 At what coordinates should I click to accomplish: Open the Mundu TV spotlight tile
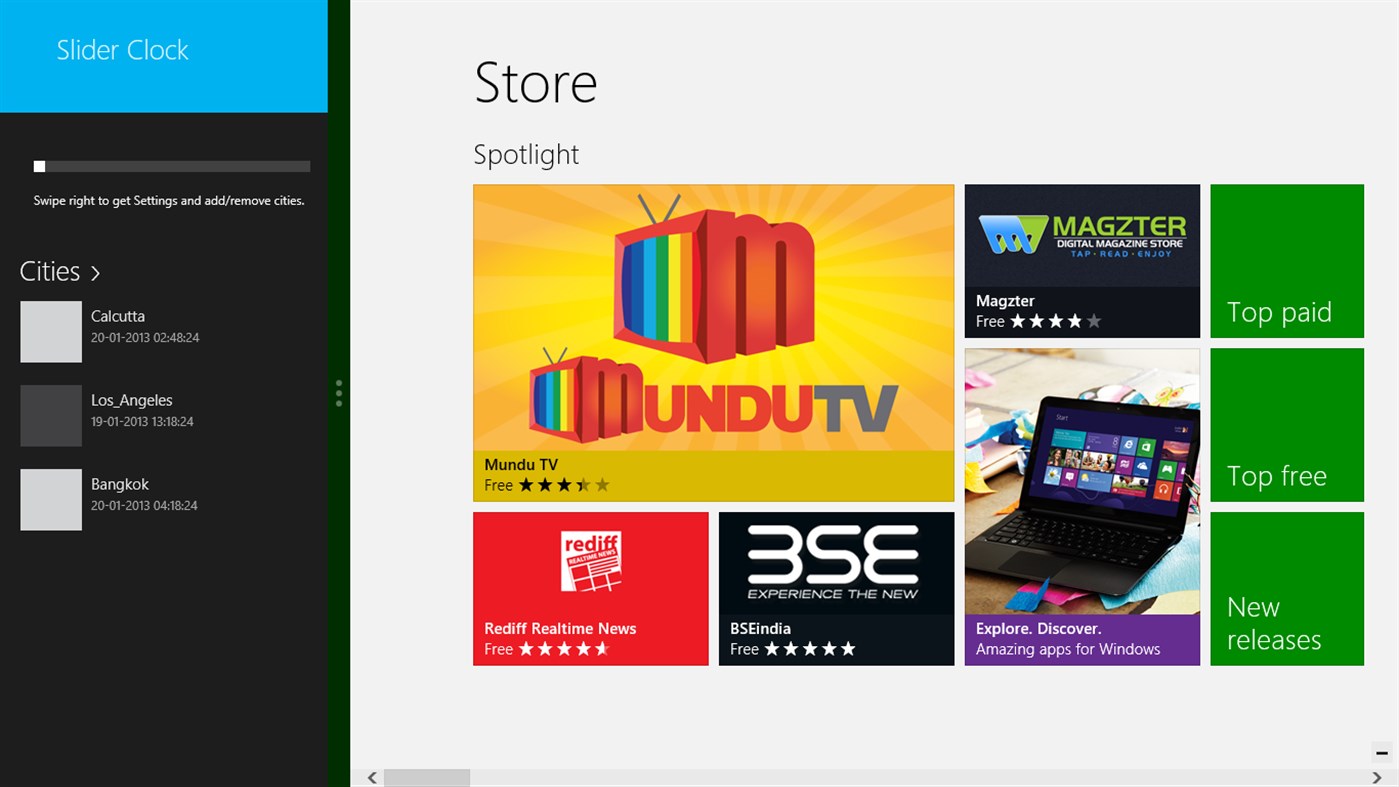coord(713,343)
